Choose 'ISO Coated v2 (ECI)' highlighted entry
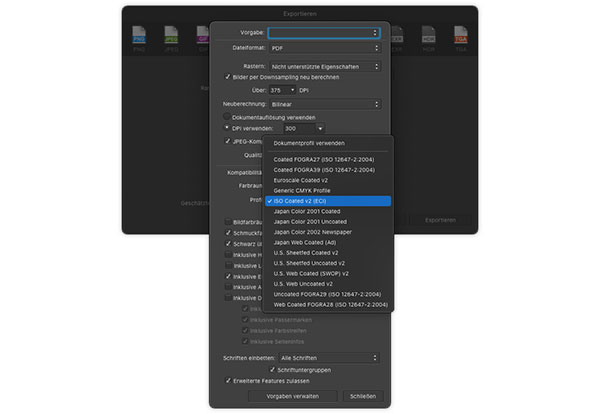 coord(328,201)
